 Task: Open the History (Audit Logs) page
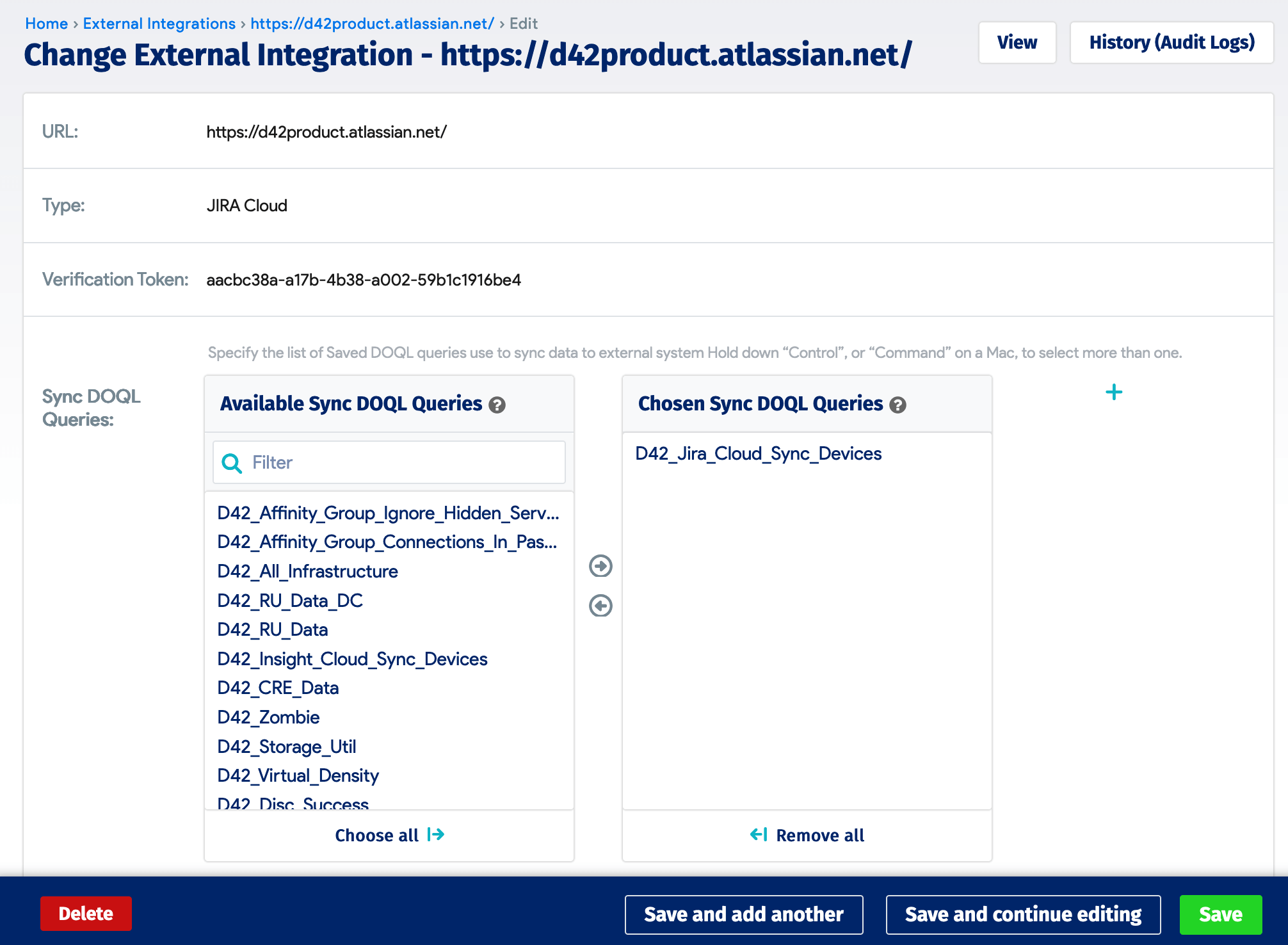coord(1171,42)
